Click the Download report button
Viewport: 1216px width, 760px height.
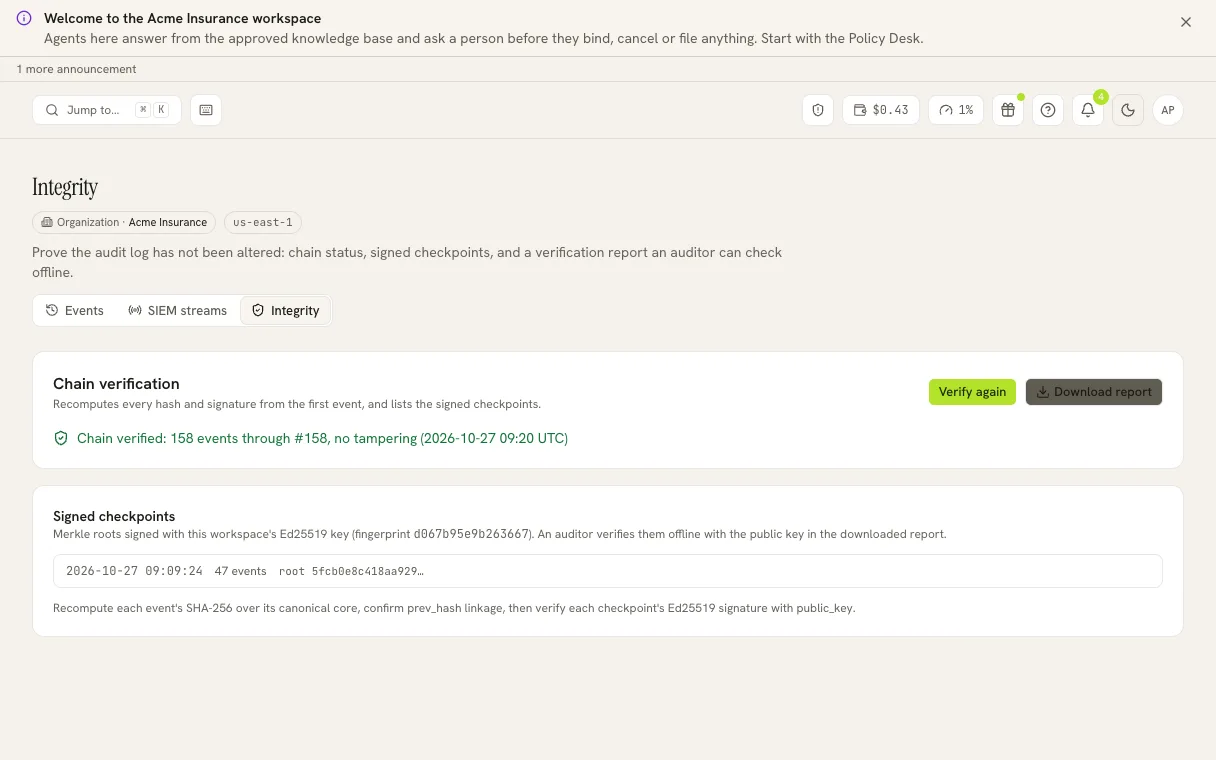1094,392
